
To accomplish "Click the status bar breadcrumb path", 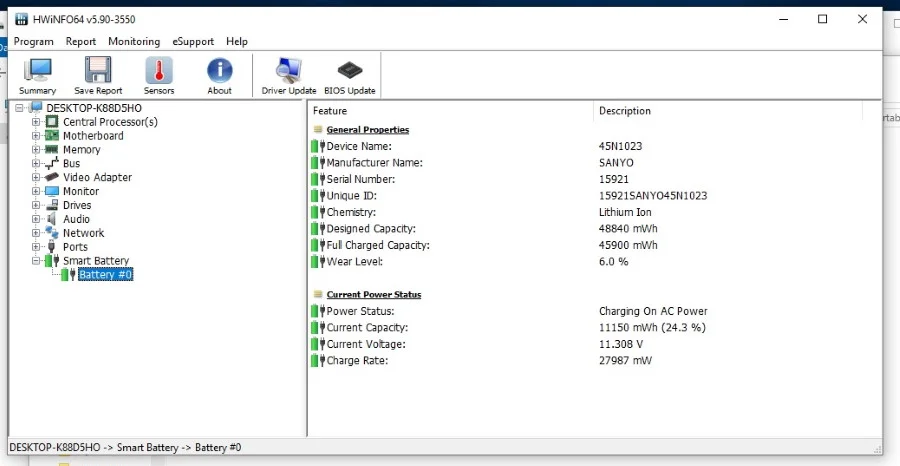I will click(125, 447).
